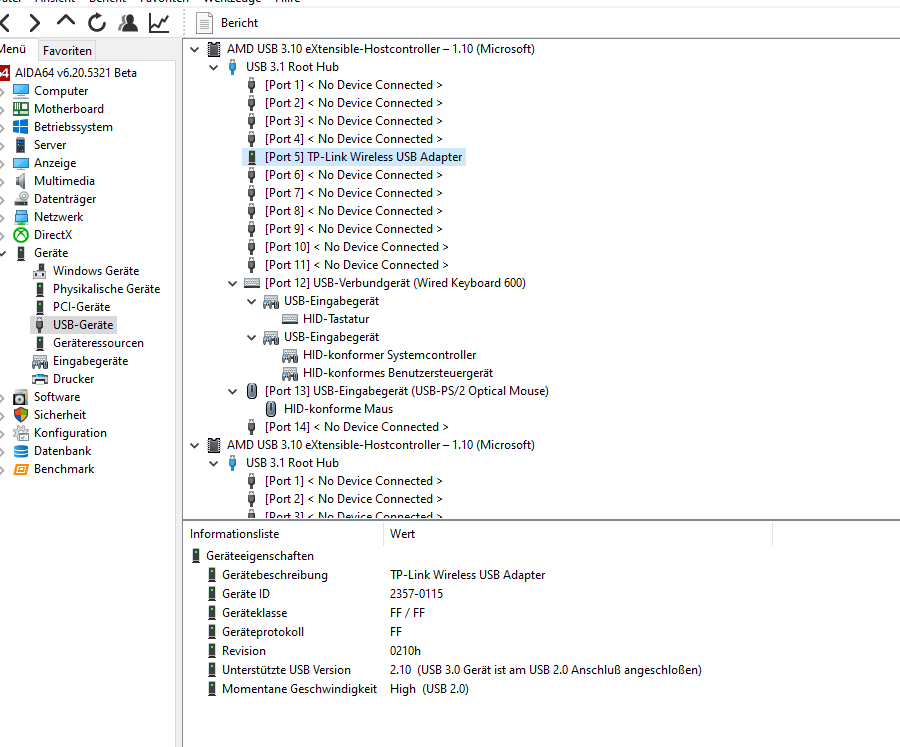Open the Konfiguration category
The width and height of the screenshot is (900, 747).
coord(70,433)
